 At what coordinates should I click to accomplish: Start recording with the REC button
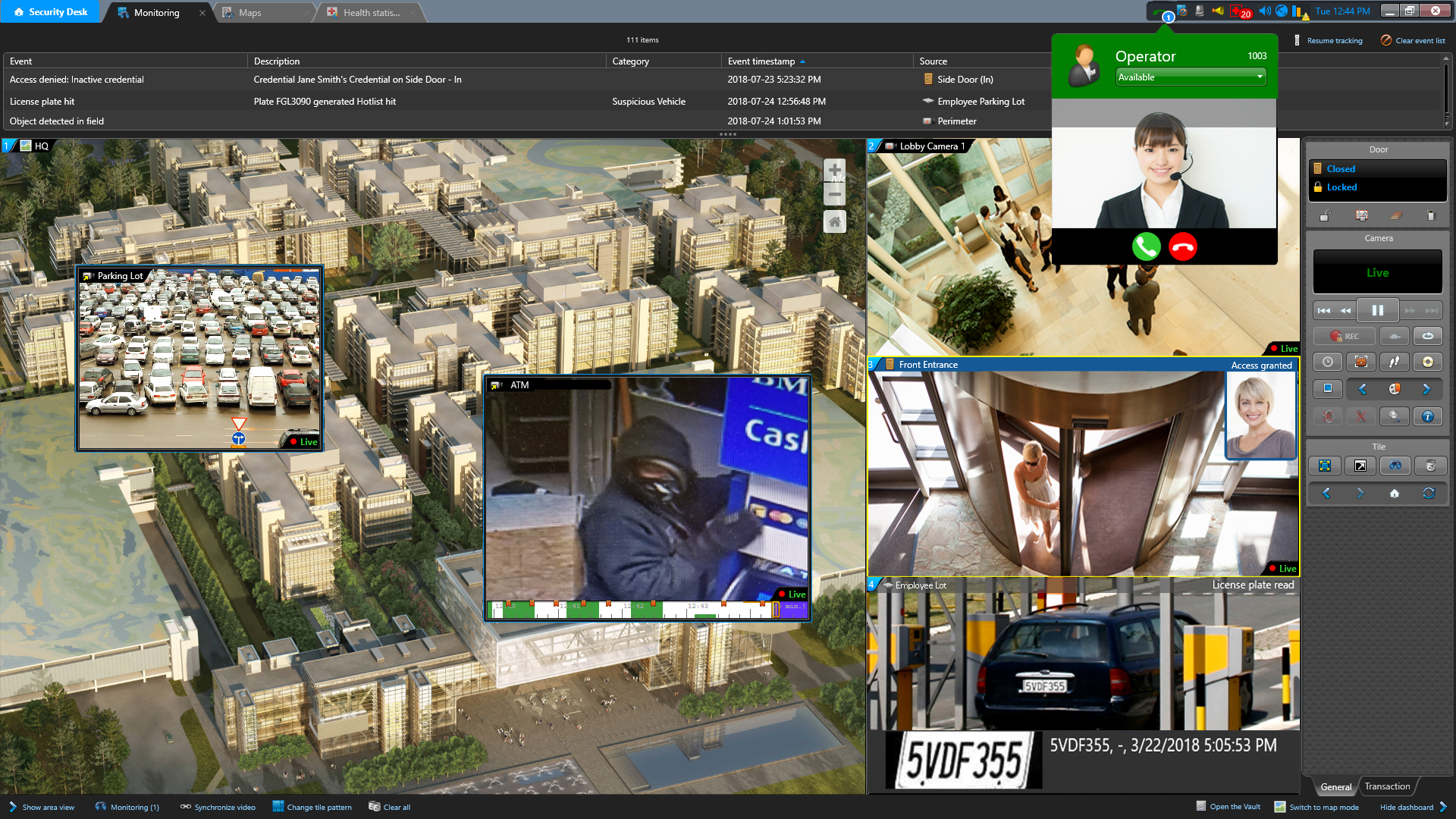click(x=1344, y=336)
